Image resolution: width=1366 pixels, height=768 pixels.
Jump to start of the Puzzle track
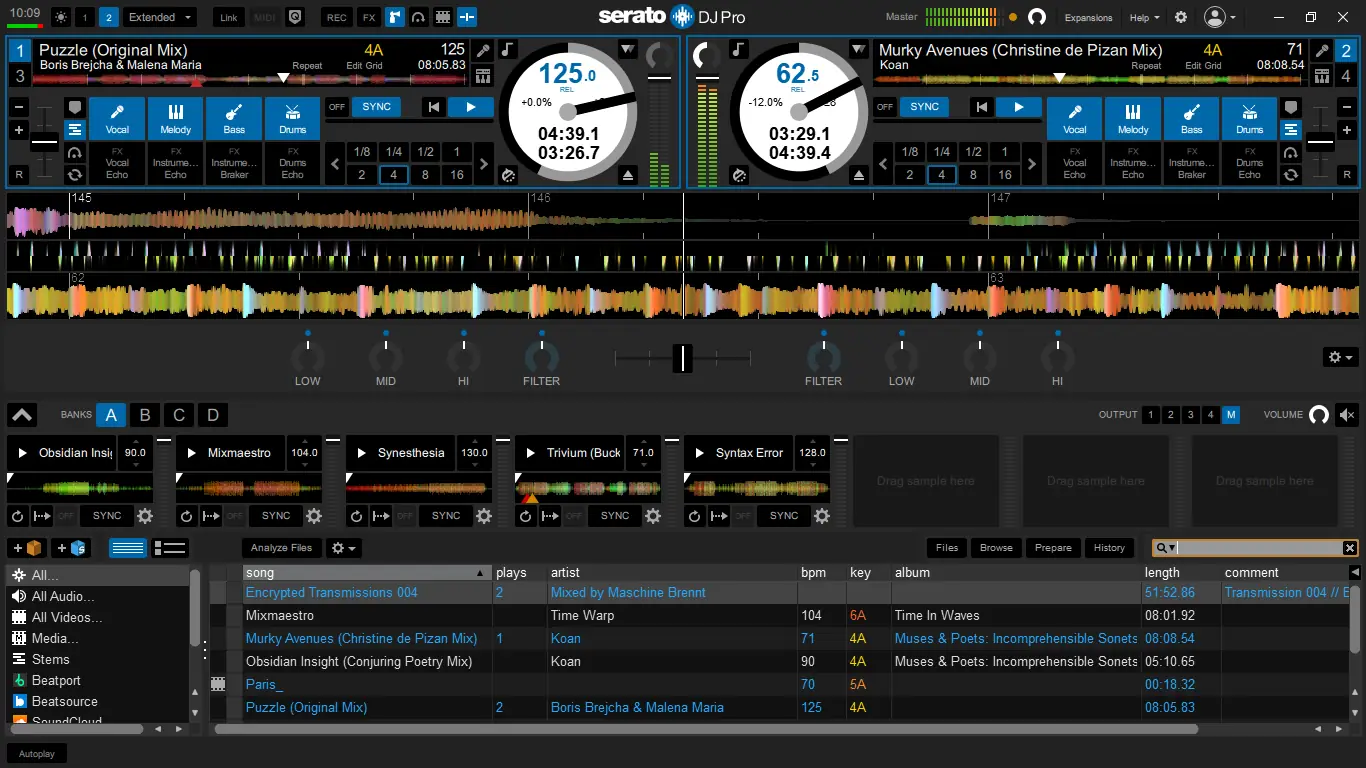(433, 107)
